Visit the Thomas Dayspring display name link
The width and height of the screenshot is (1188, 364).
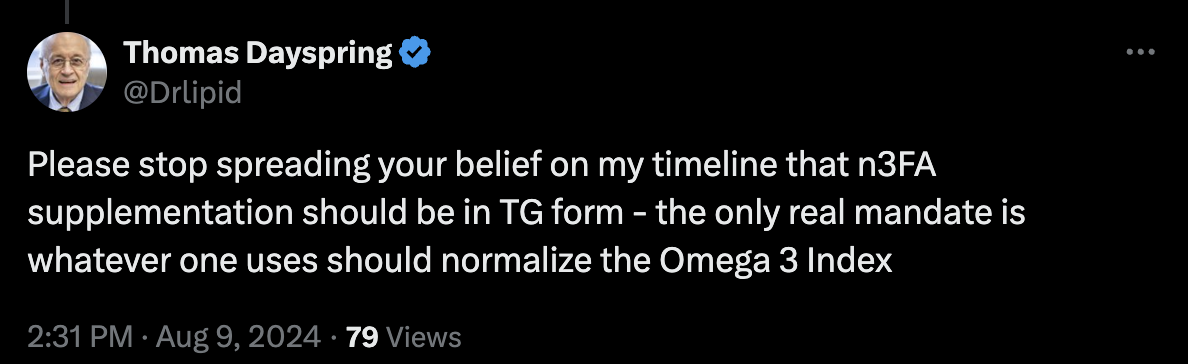click(258, 52)
